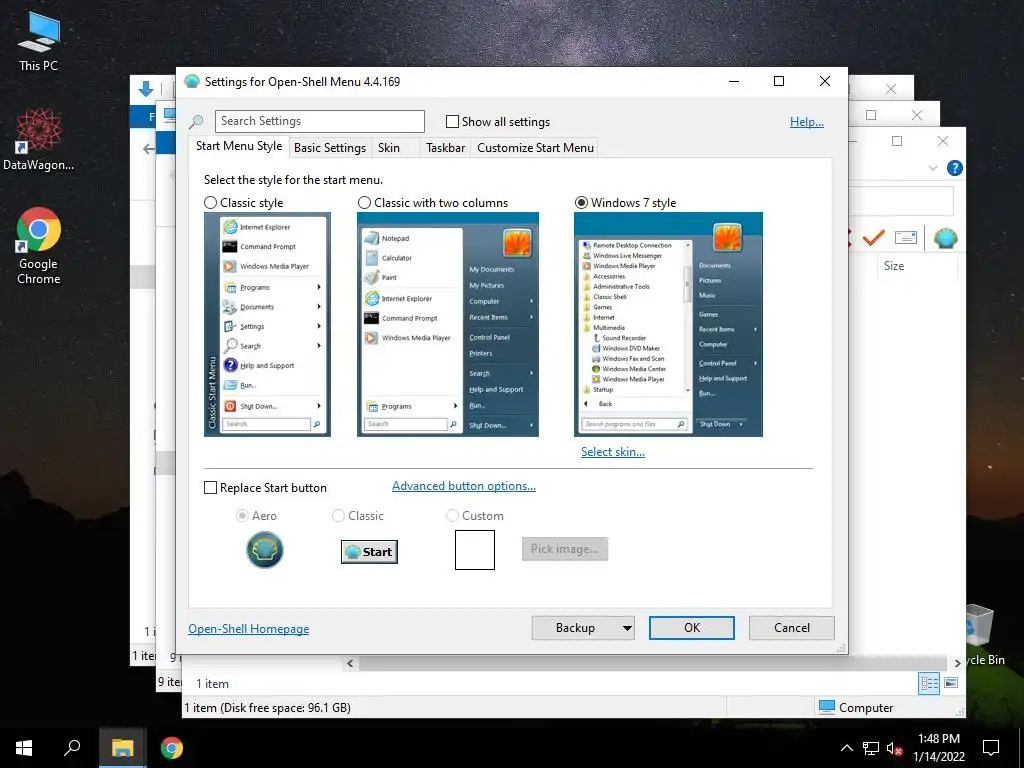The width and height of the screenshot is (1024, 768).
Task: Open File Explorer from the taskbar
Action: pyautogui.click(x=122, y=748)
